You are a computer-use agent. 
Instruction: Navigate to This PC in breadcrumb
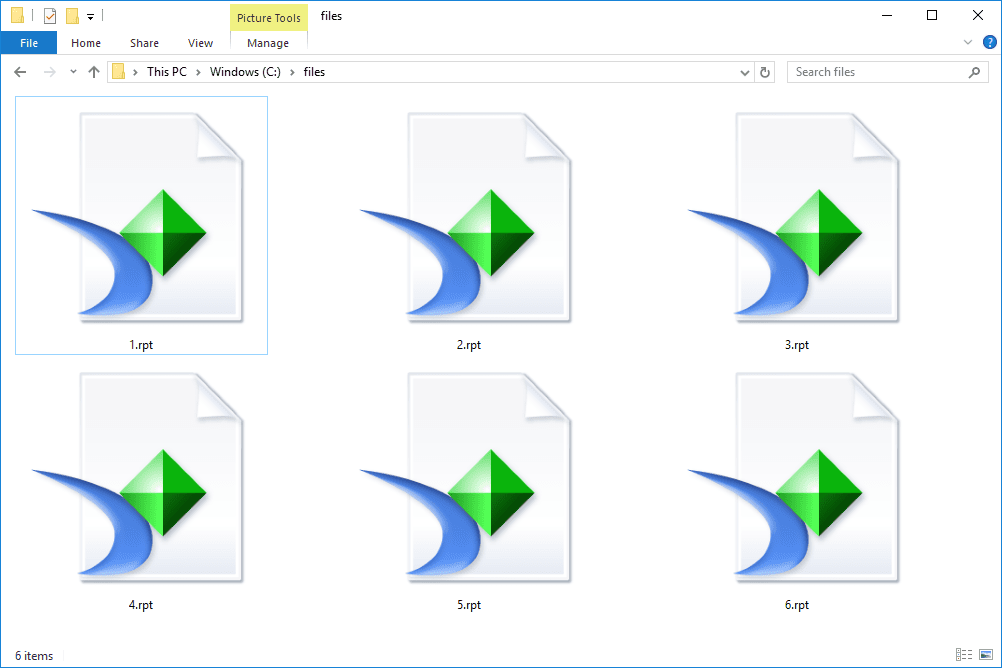click(x=166, y=72)
